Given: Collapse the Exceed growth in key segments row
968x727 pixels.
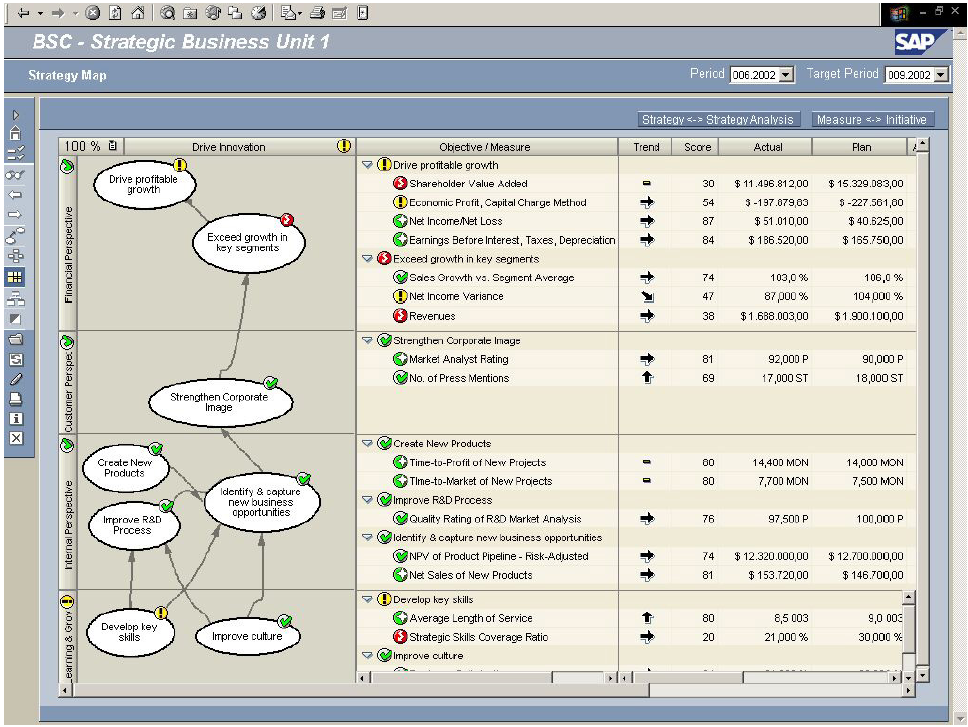Looking at the screenshot, I should [367, 259].
